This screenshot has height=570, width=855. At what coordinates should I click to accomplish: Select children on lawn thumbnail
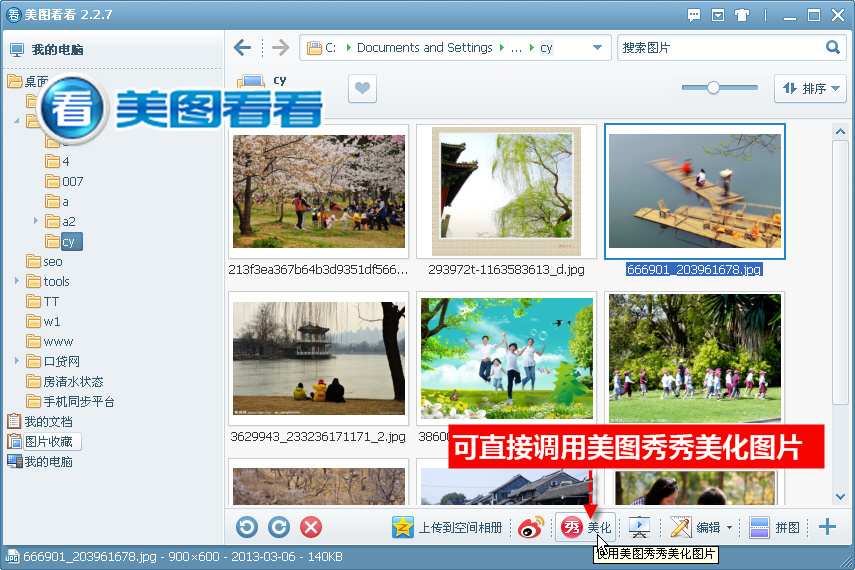pos(695,358)
